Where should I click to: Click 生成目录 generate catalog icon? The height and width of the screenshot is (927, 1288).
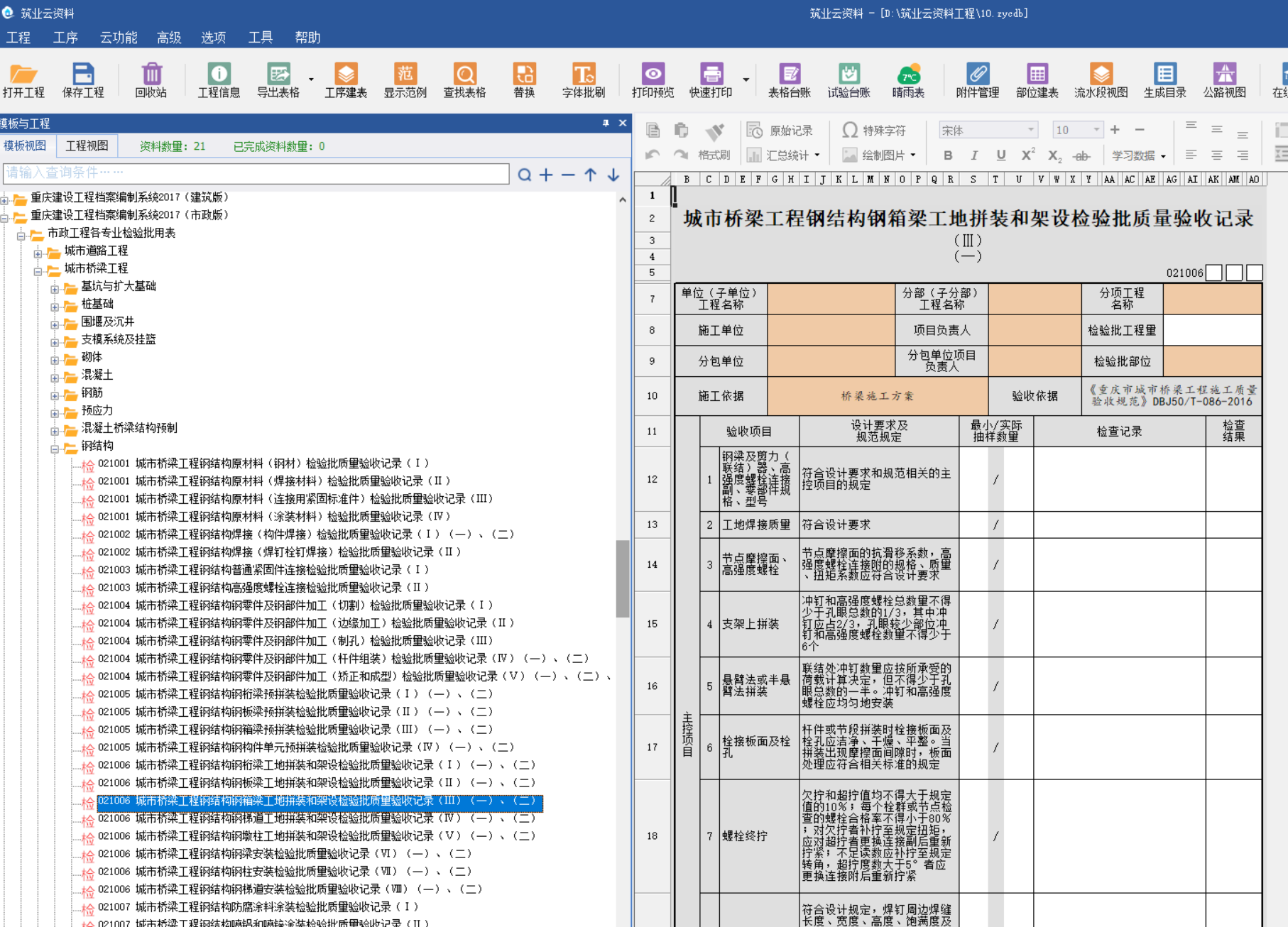coord(1165,80)
